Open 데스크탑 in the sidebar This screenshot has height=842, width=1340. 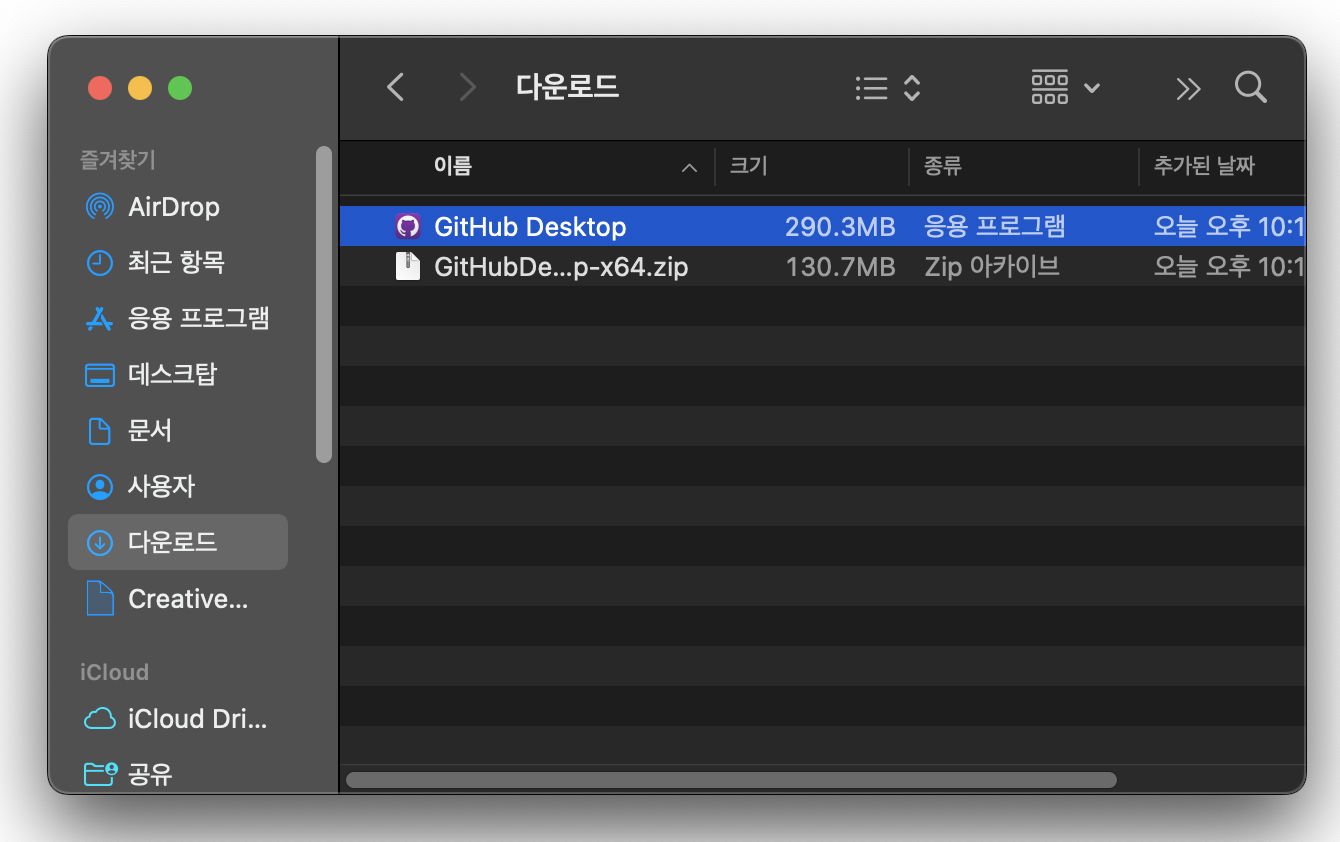tap(178, 375)
